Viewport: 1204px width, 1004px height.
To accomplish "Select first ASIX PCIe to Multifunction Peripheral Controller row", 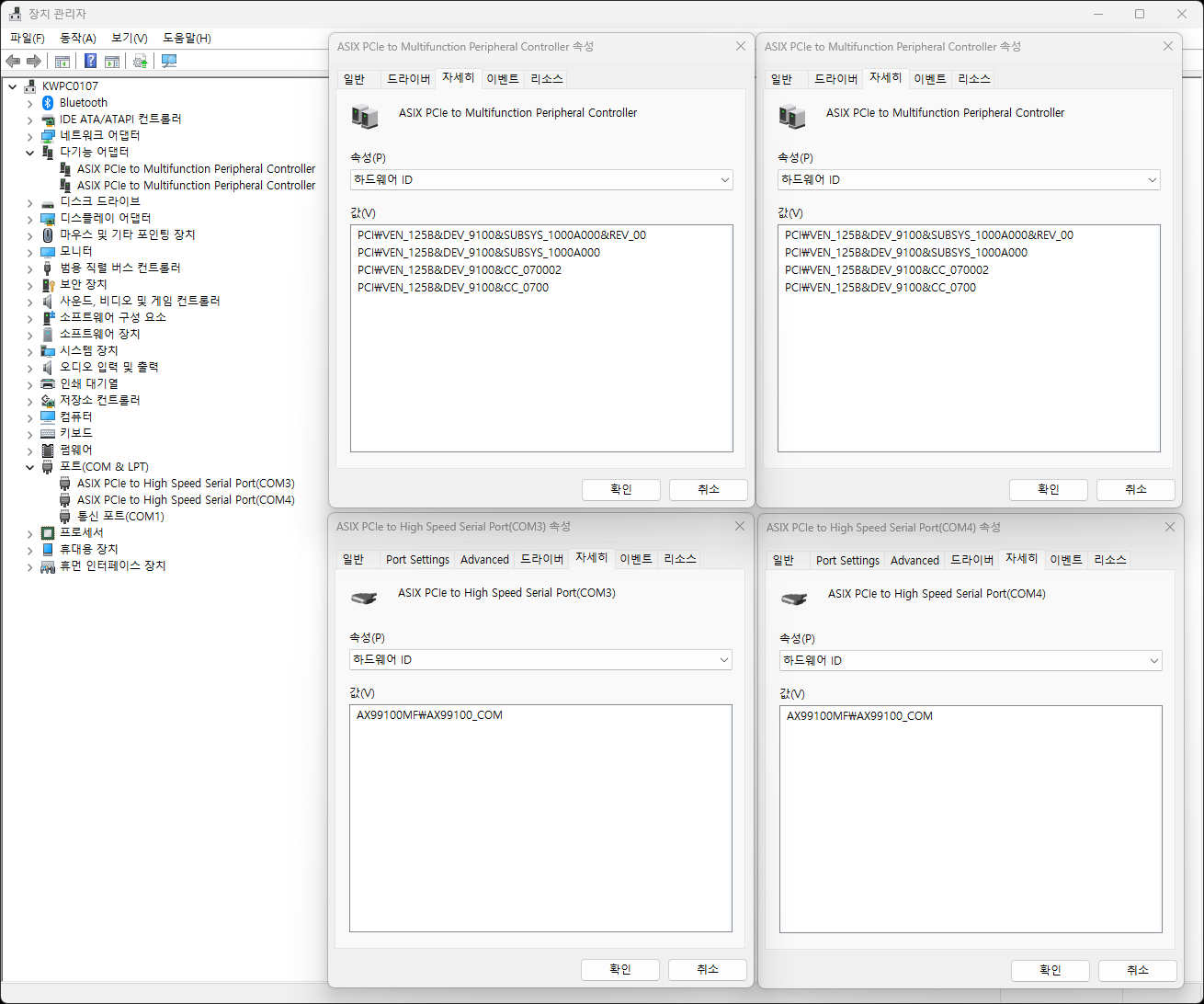I will pyautogui.click(x=196, y=169).
